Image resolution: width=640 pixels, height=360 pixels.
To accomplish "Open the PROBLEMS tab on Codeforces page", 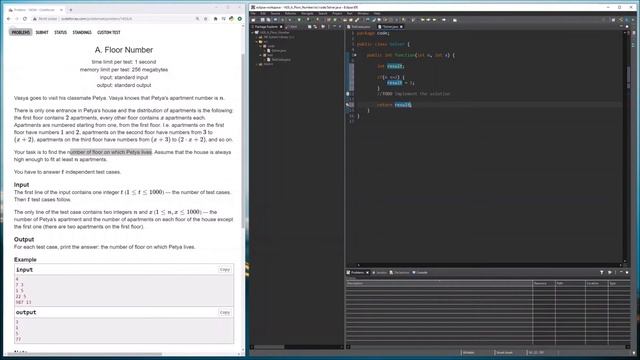I will pyautogui.click(x=20, y=32).
